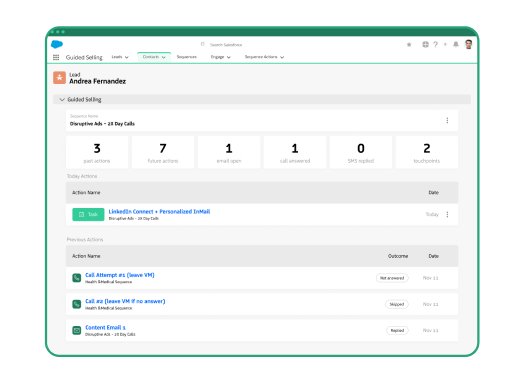522x379 pixels.
Task: Open the global actions plus icon
Action: pyautogui.click(x=425, y=44)
